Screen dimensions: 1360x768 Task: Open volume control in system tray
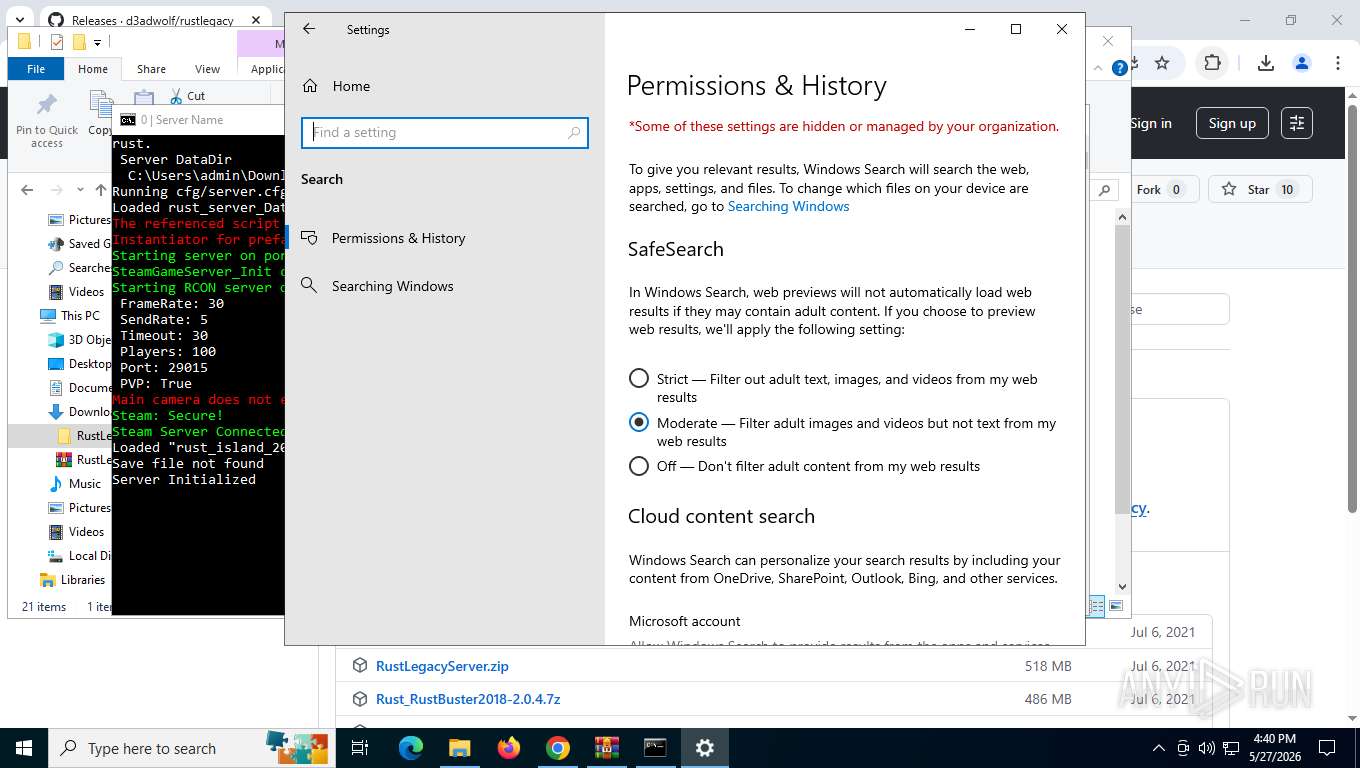1207,748
